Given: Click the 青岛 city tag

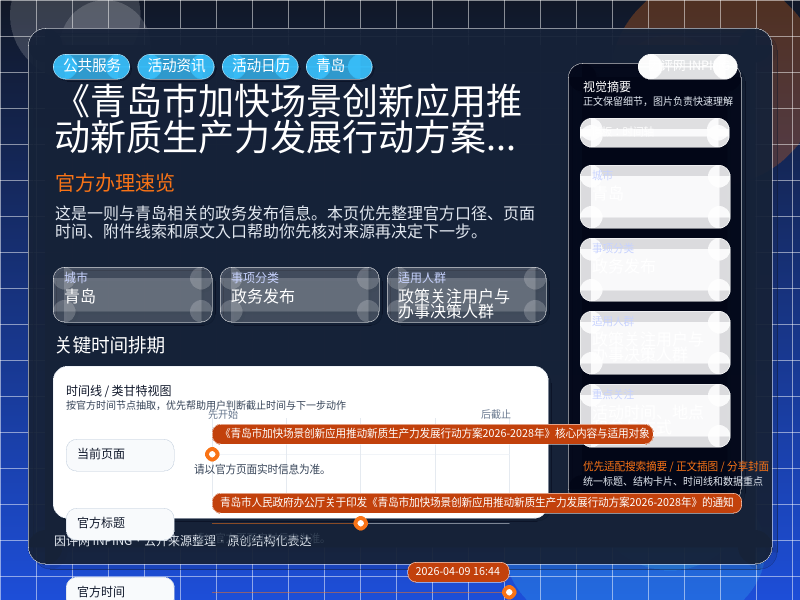Looking at the screenshot, I should [x=339, y=66].
